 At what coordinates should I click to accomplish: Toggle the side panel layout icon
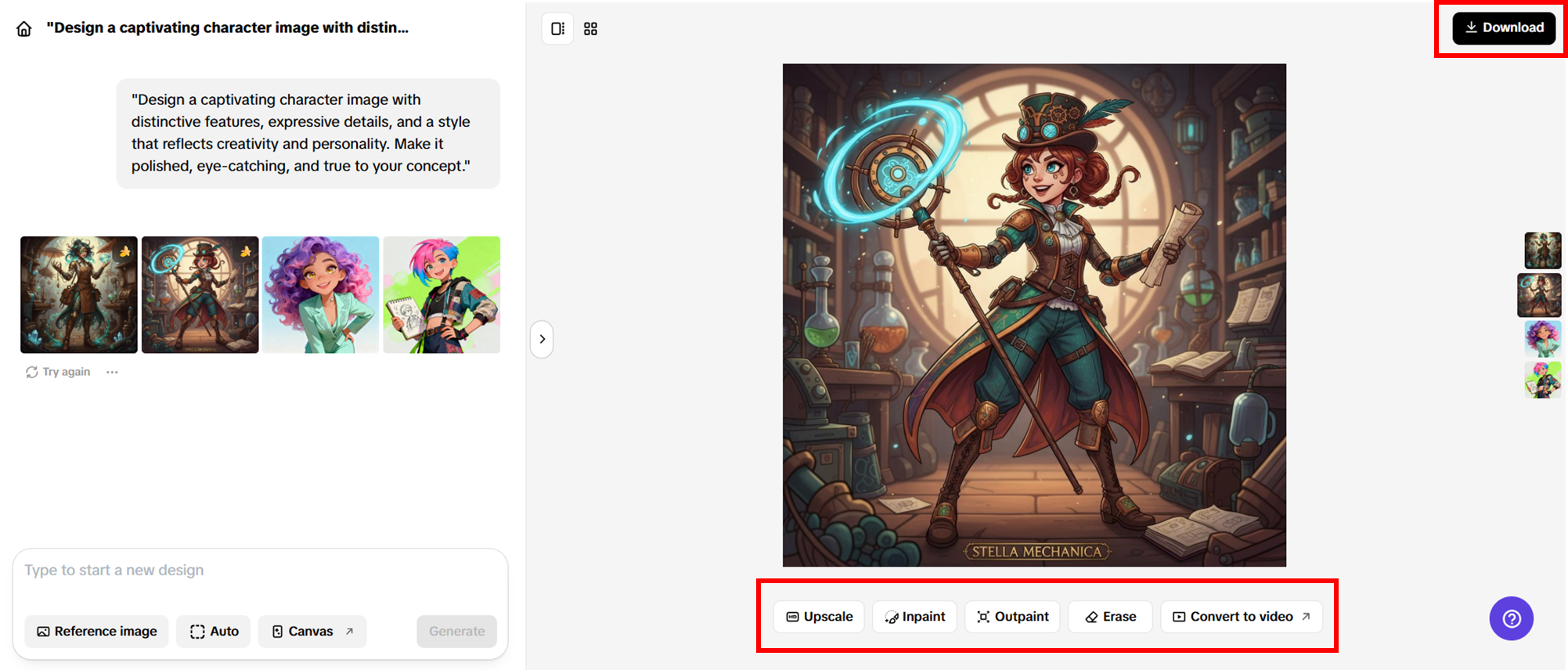click(x=557, y=29)
